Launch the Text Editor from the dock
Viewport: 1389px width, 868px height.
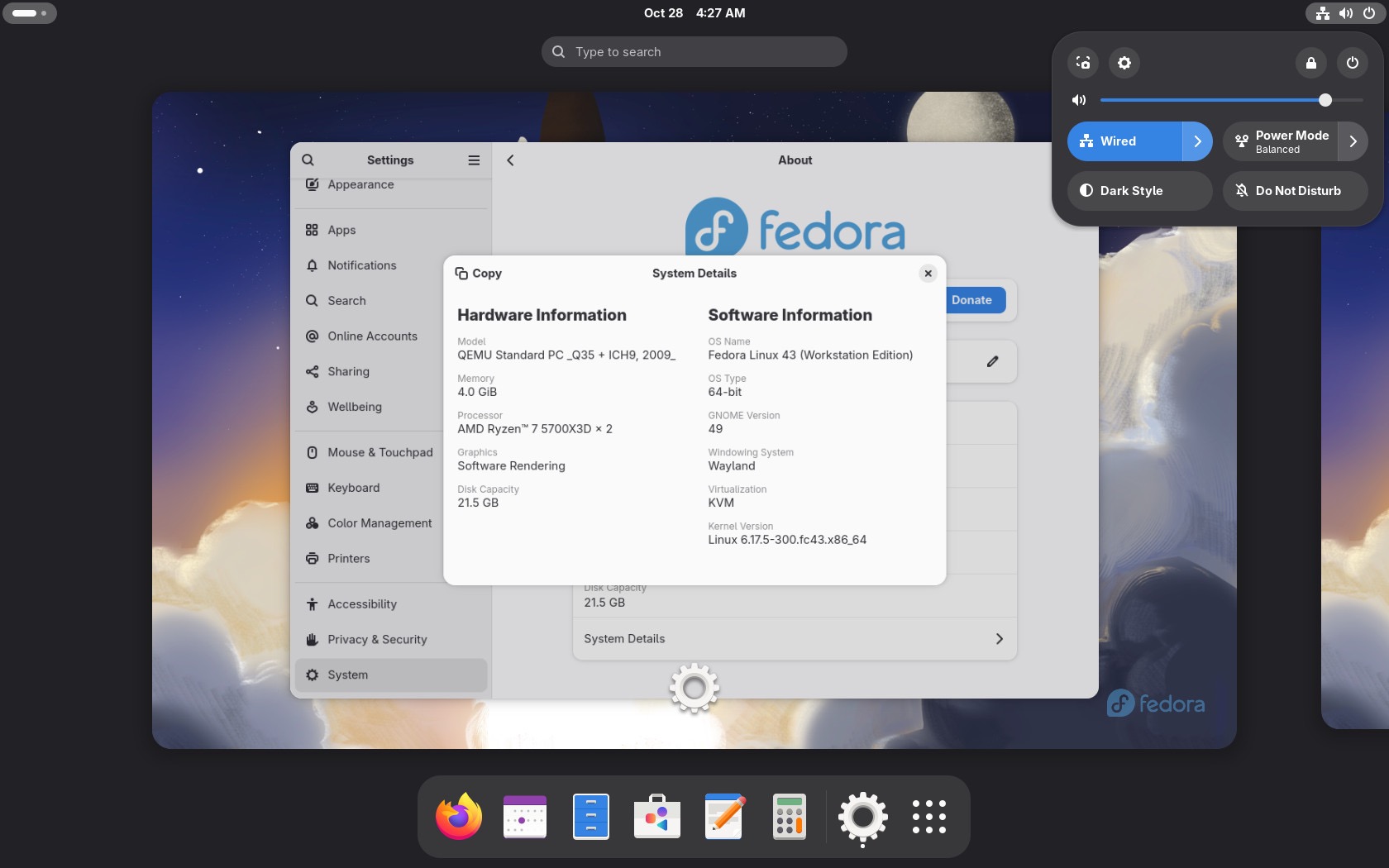click(x=723, y=817)
